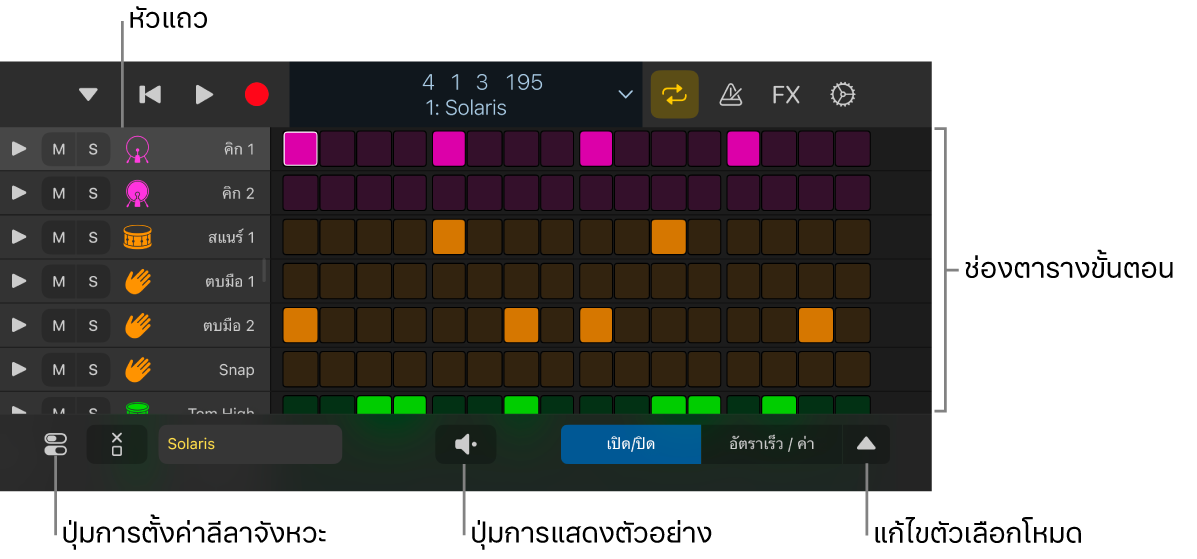Jump to the beginning of the song
This screenshot has height=559, width=1197.
pos(150,95)
